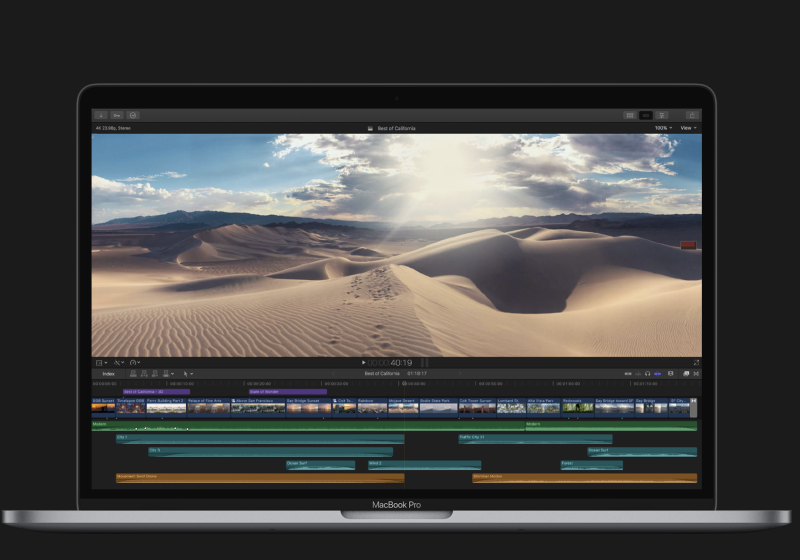
Task: Select the Ocean Surf audio clip
Action: point(320,464)
